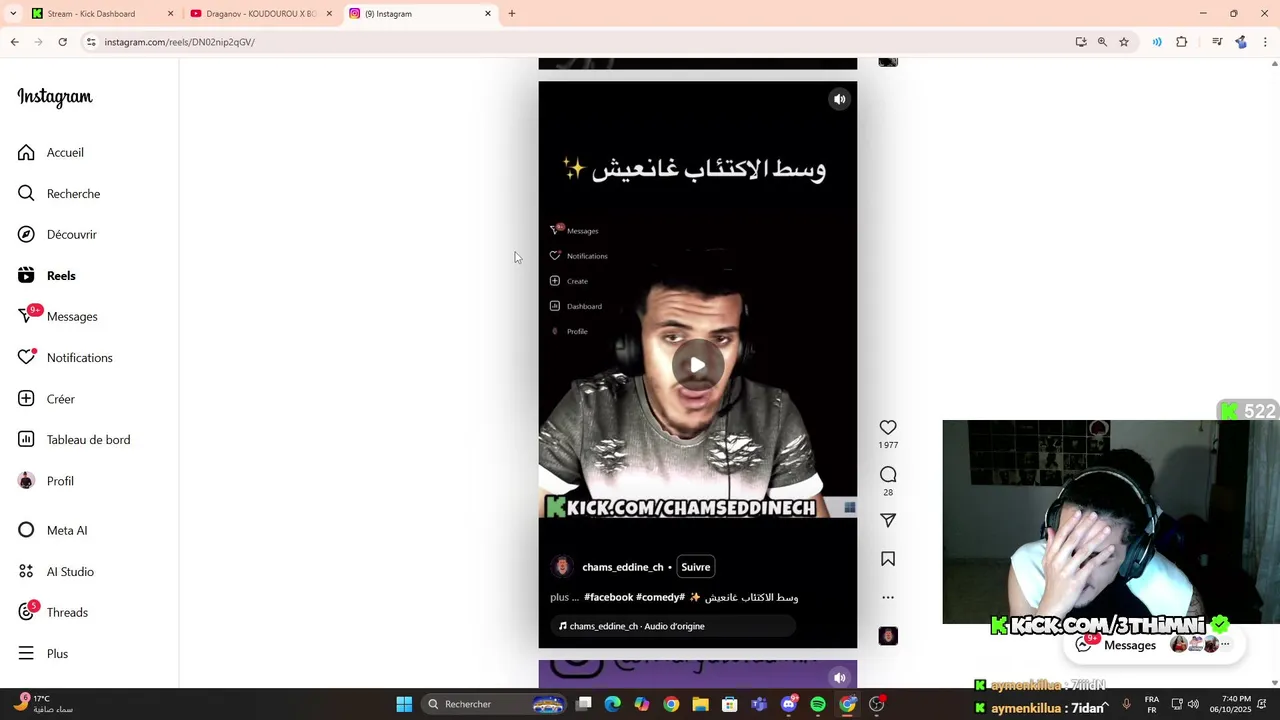Open reel comments bubble icon
The width and height of the screenshot is (1280, 720).
click(x=888, y=474)
